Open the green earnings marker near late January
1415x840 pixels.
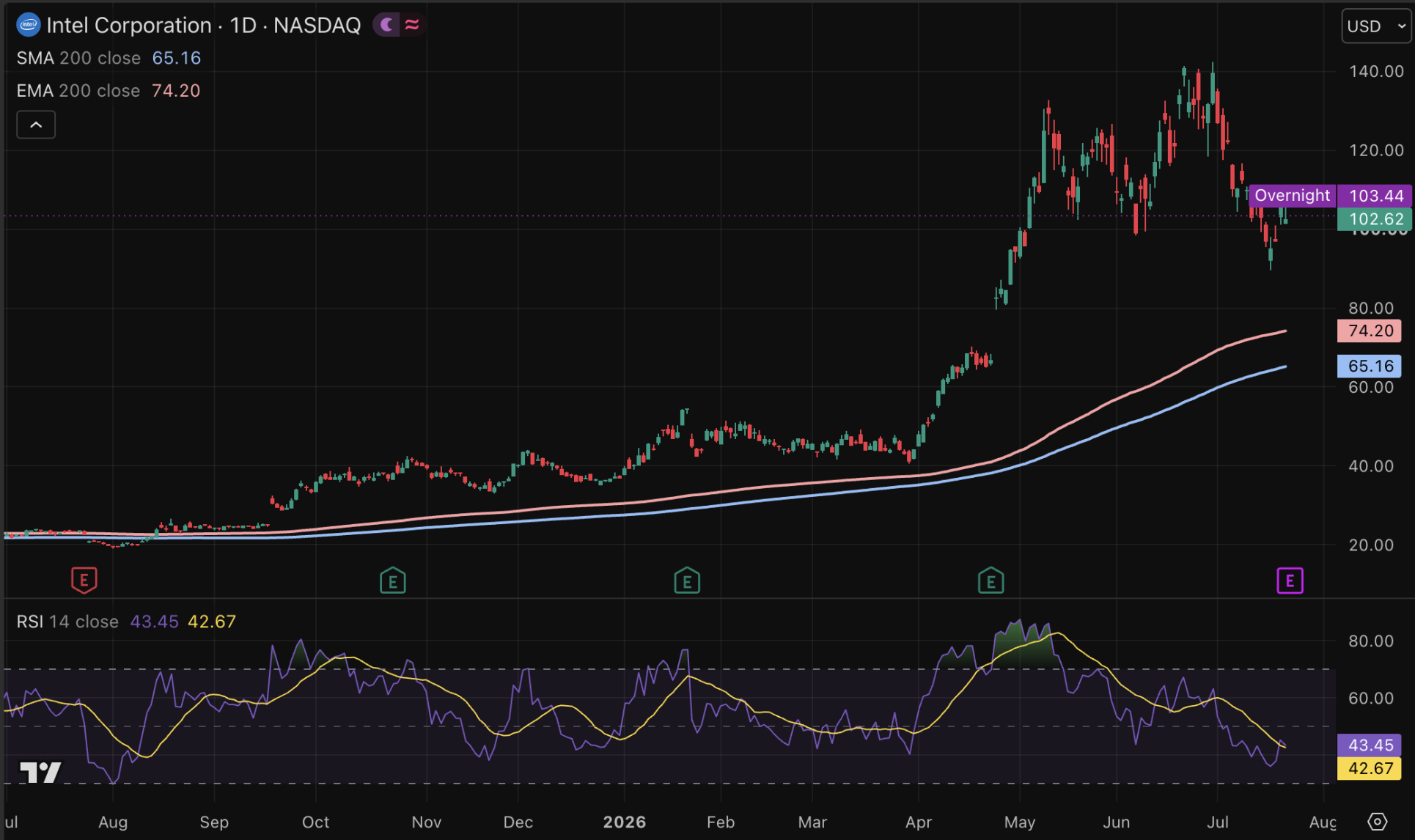(x=687, y=581)
